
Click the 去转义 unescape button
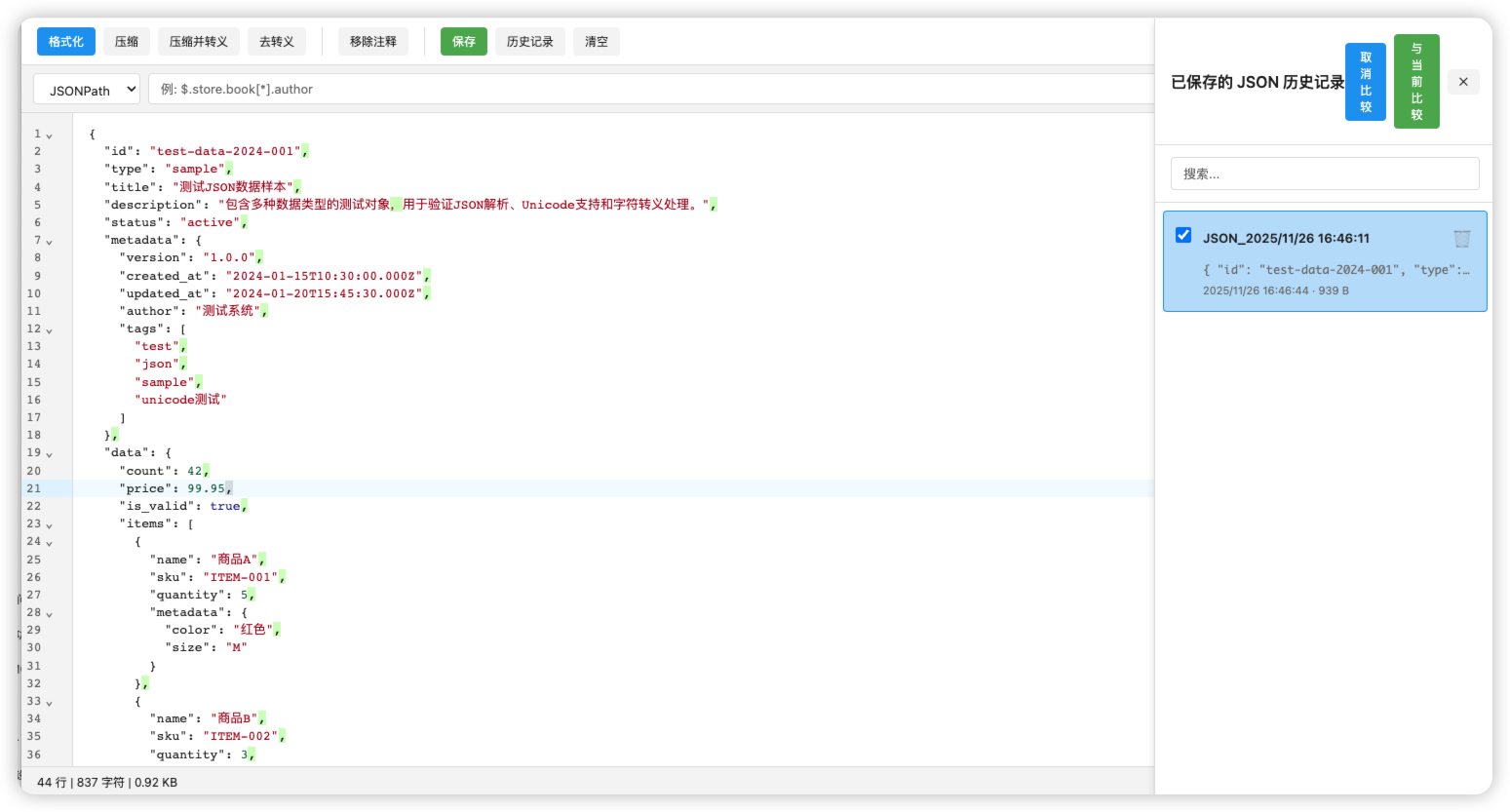[276, 42]
